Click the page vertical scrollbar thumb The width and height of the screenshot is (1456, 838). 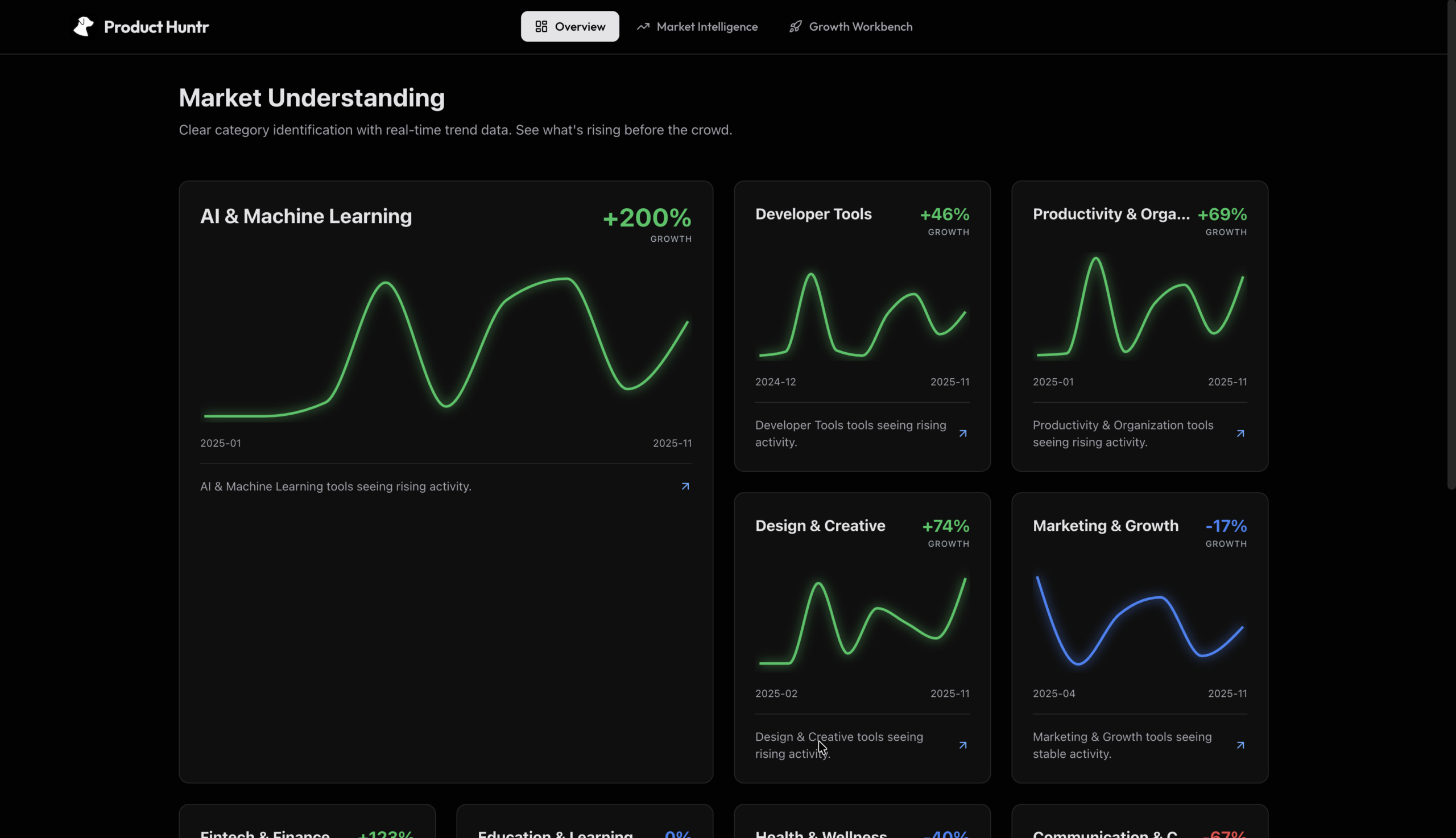pos(1451,245)
